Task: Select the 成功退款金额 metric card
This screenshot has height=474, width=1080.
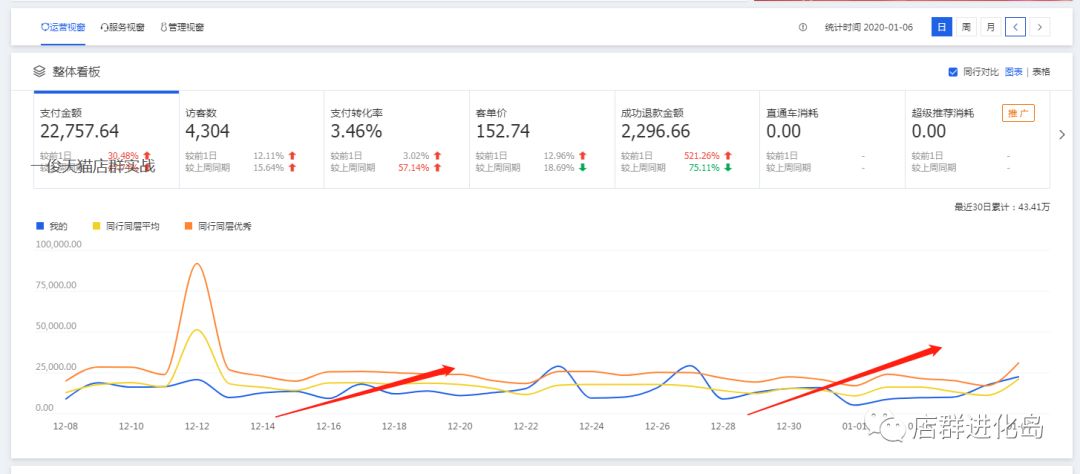Action: (x=687, y=140)
